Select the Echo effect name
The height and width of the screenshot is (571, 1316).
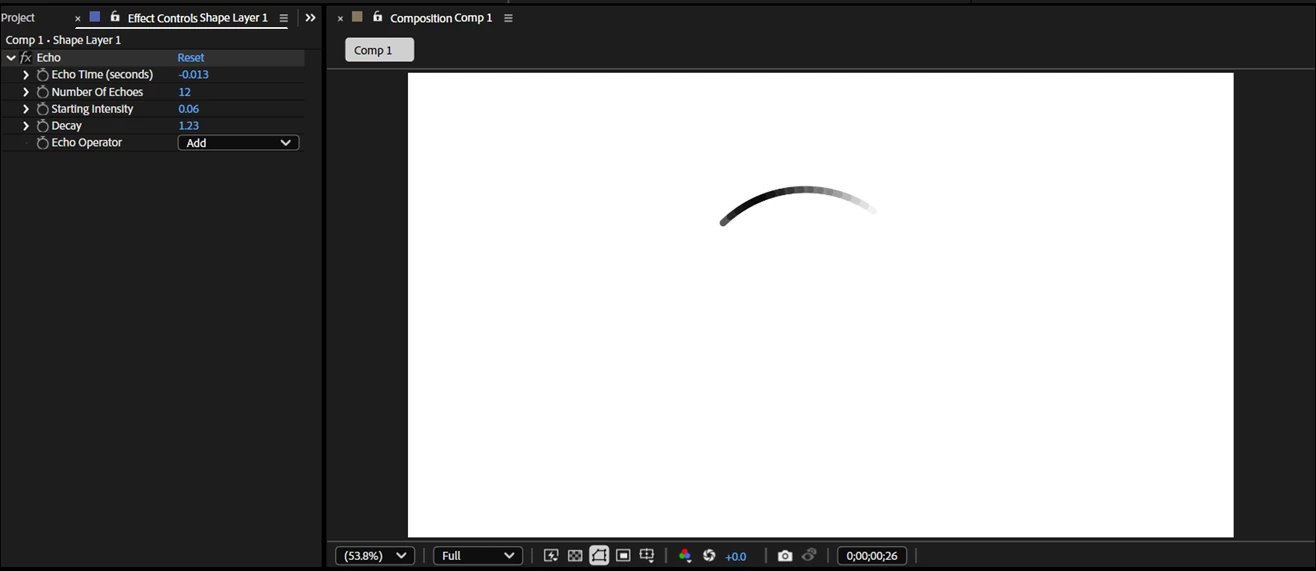point(49,58)
